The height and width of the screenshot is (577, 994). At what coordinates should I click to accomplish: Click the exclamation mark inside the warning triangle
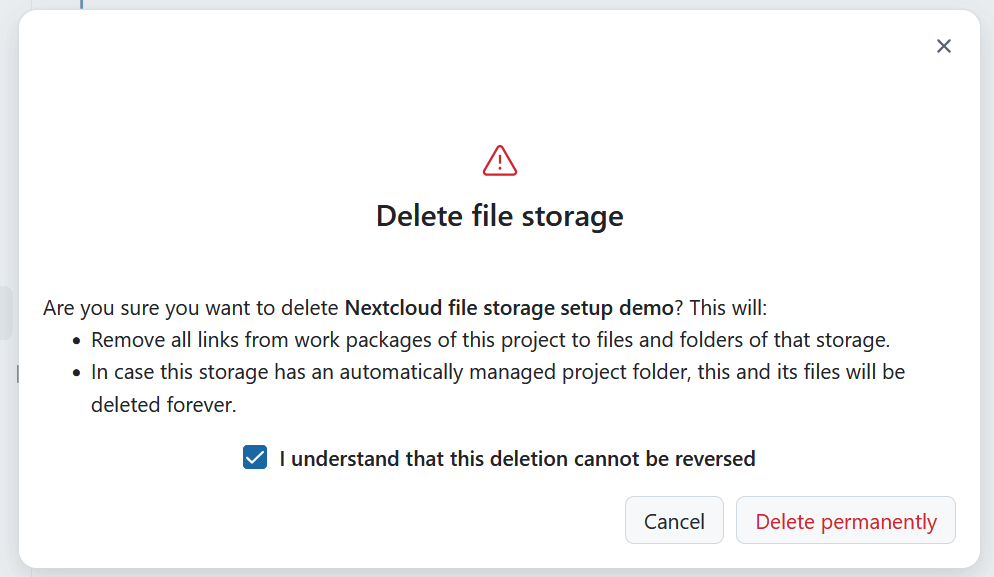click(499, 161)
